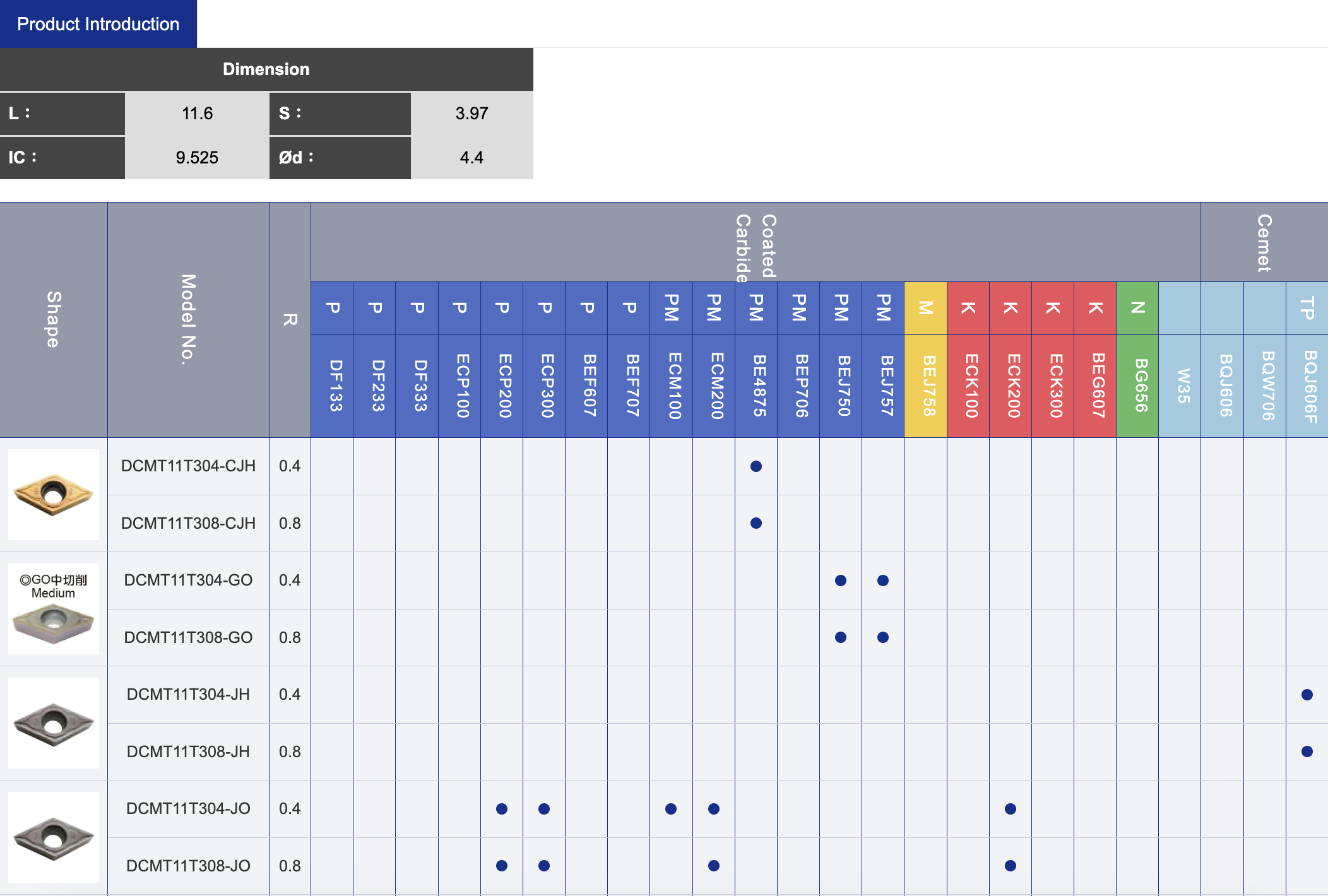Click the ECP200 dot for DCMT11T304-JO
Screen dimensions: 1328x896
(502, 809)
